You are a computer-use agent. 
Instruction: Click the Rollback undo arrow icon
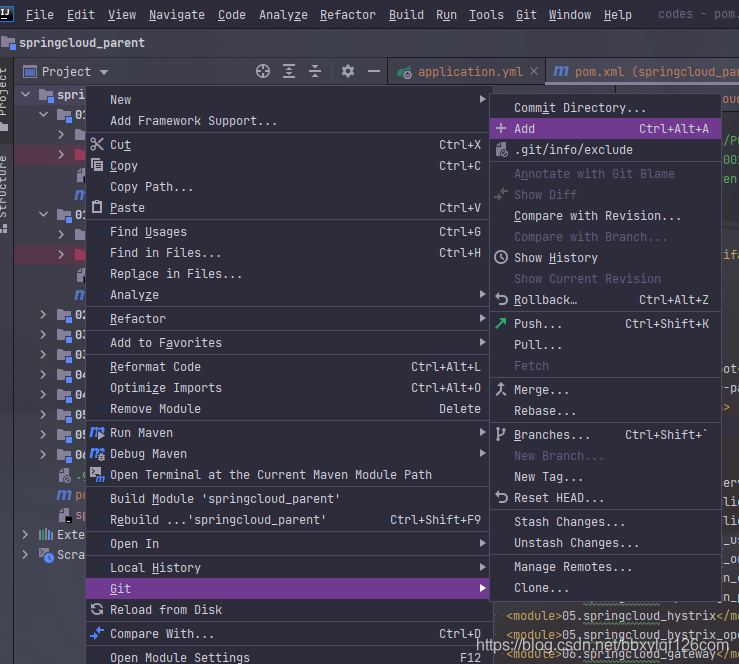pyautogui.click(x=501, y=299)
